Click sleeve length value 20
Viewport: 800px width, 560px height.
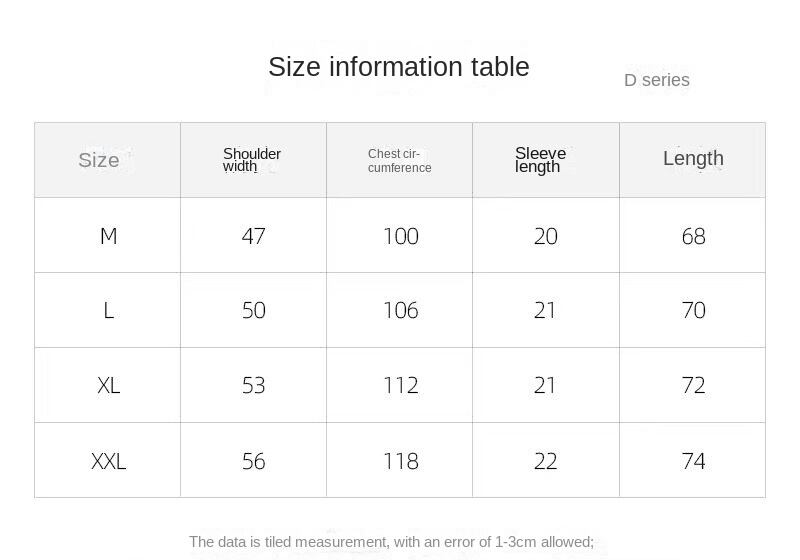tap(545, 236)
